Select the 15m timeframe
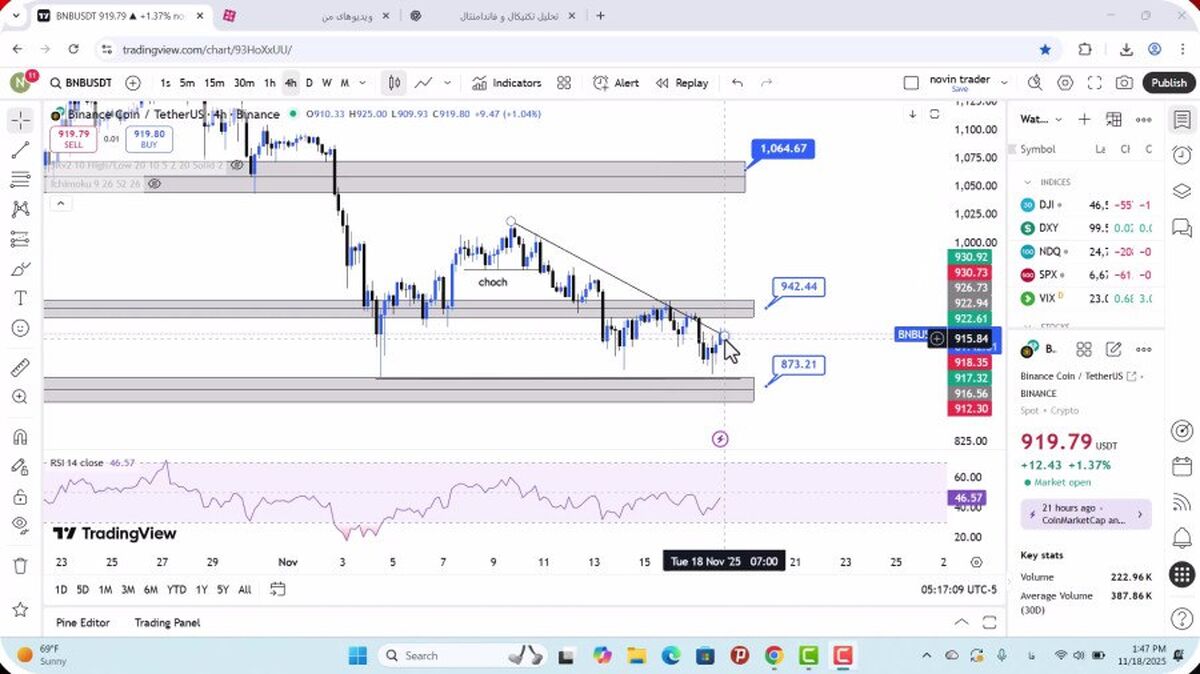Image resolution: width=1200 pixels, height=674 pixels. tap(214, 83)
